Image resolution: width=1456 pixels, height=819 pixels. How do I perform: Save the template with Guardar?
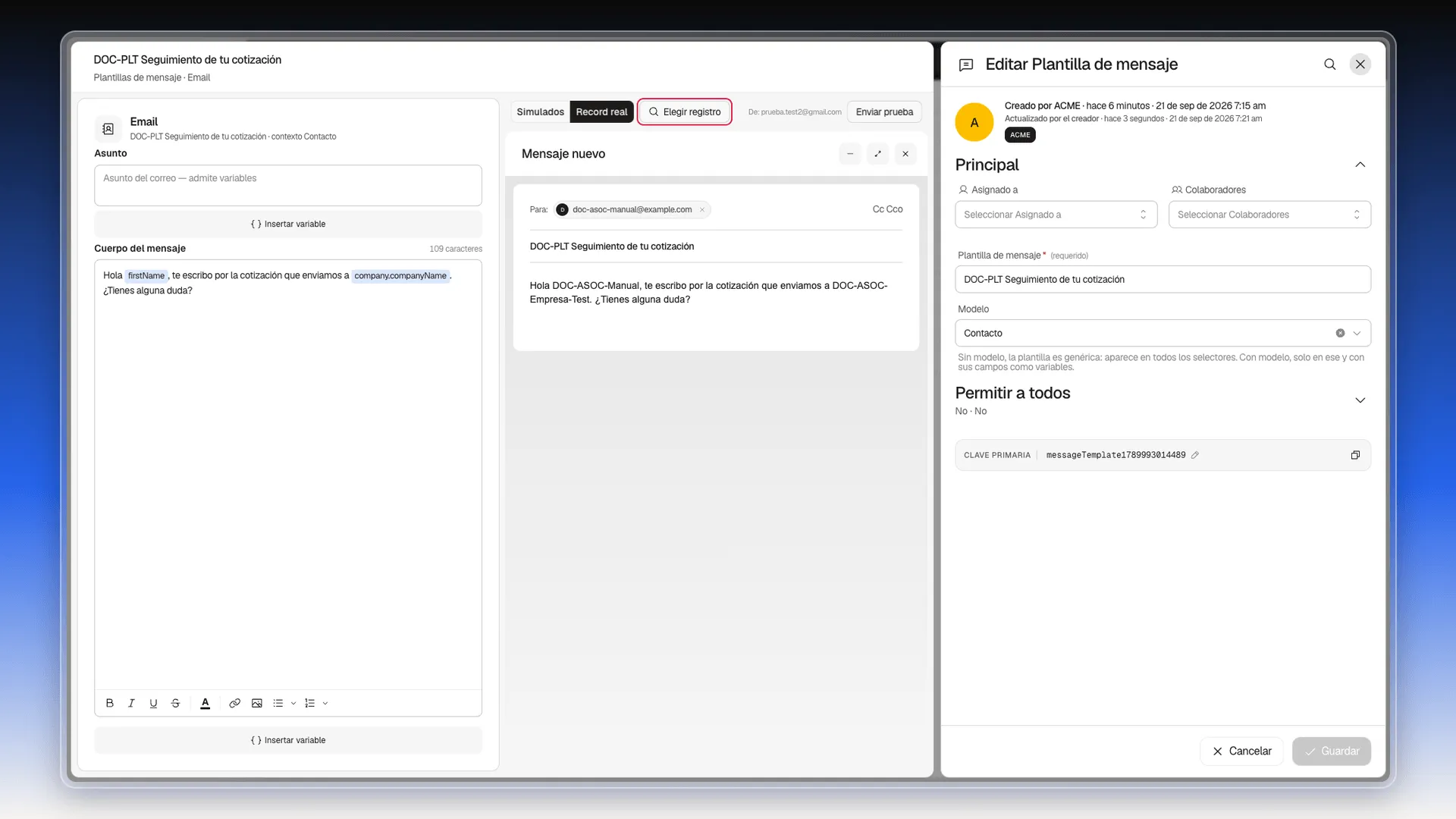pos(1332,751)
